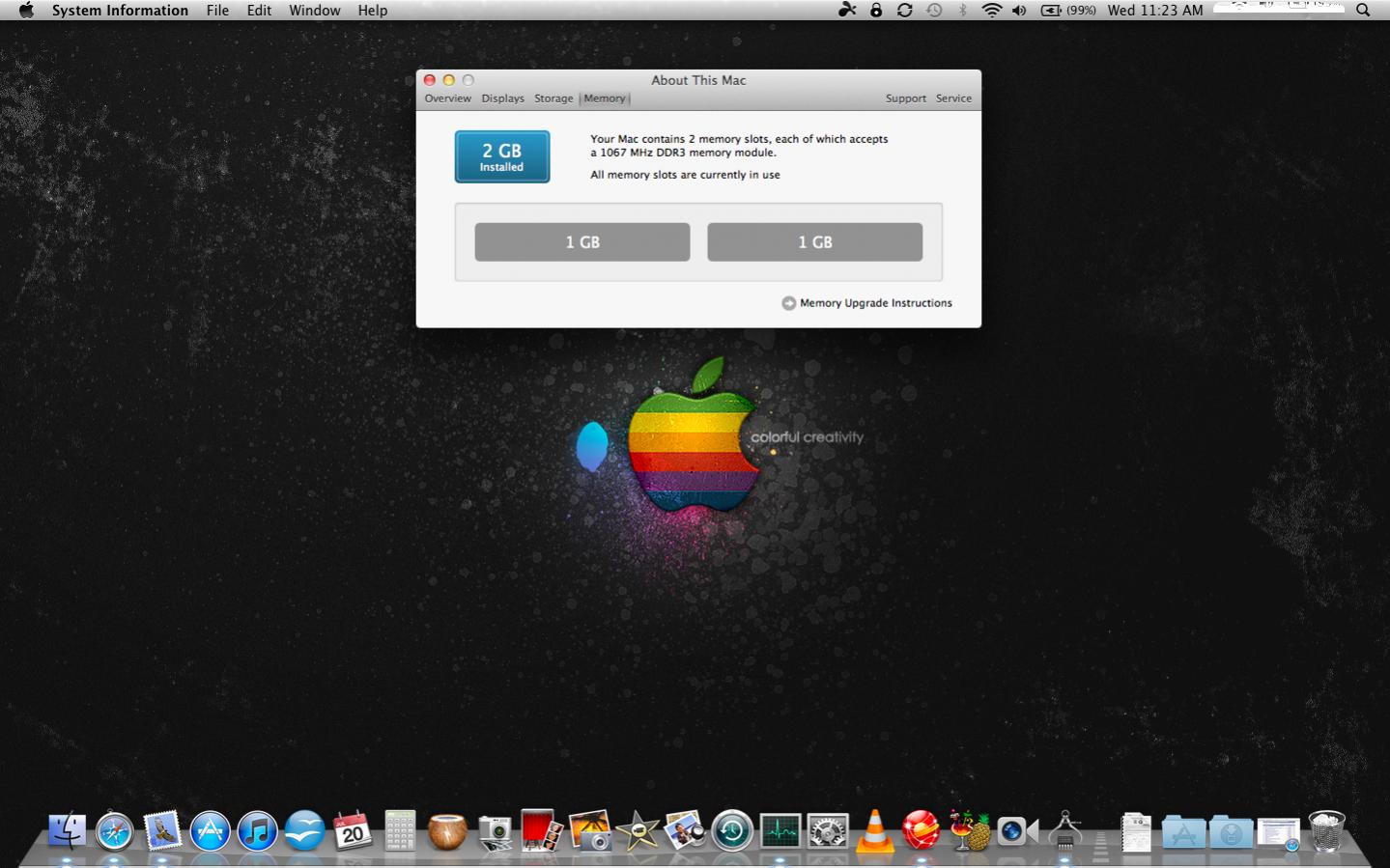
Task: Close the About This Mac window
Action: [x=430, y=80]
